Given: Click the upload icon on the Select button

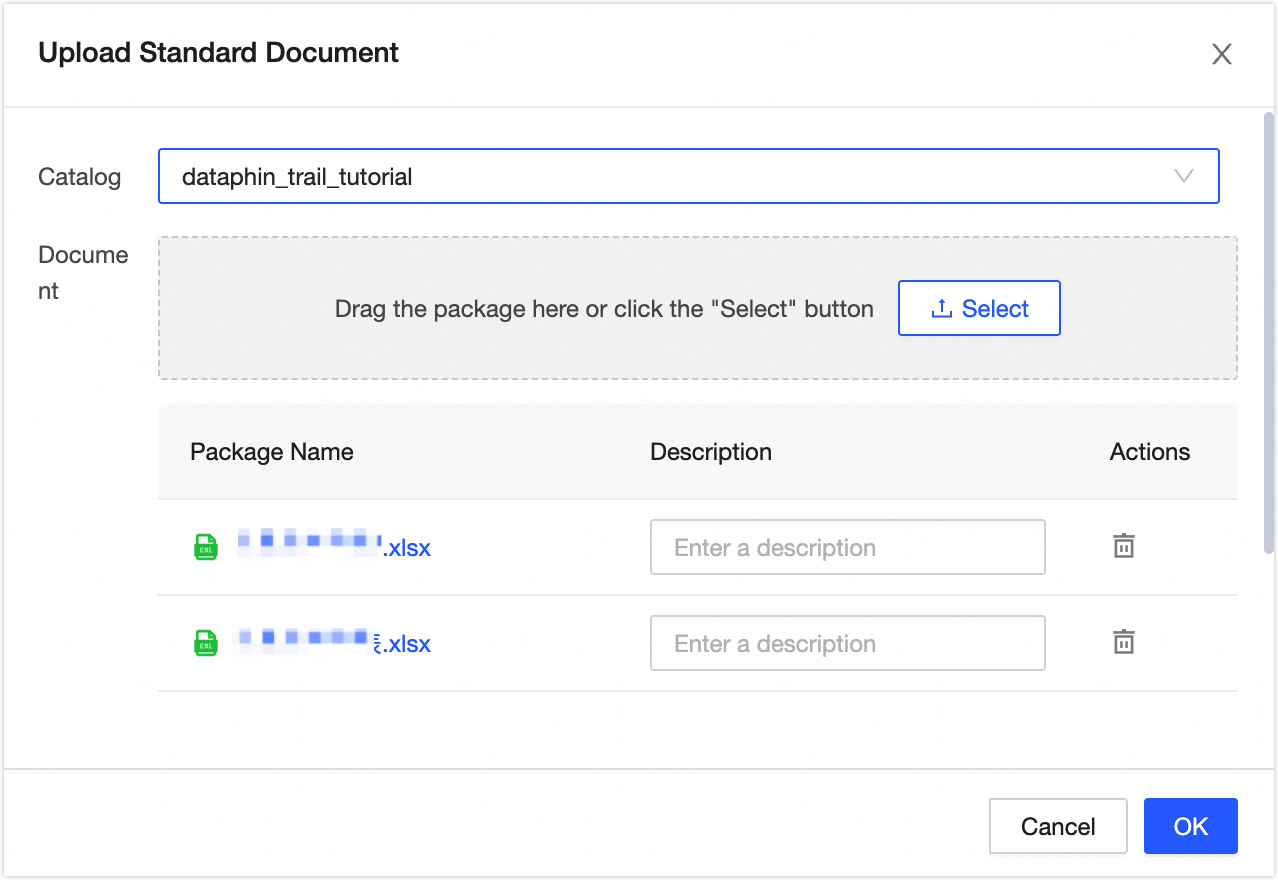Looking at the screenshot, I should point(940,309).
